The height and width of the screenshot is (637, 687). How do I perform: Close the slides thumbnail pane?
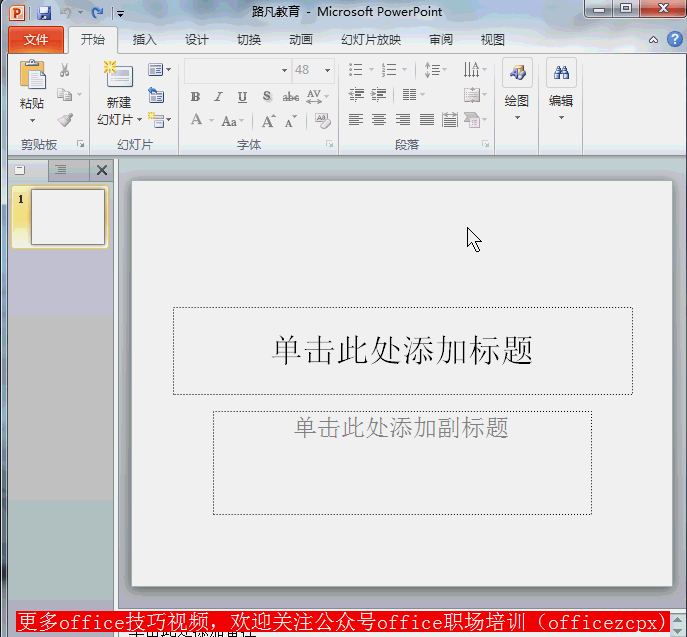pyautogui.click(x=101, y=171)
